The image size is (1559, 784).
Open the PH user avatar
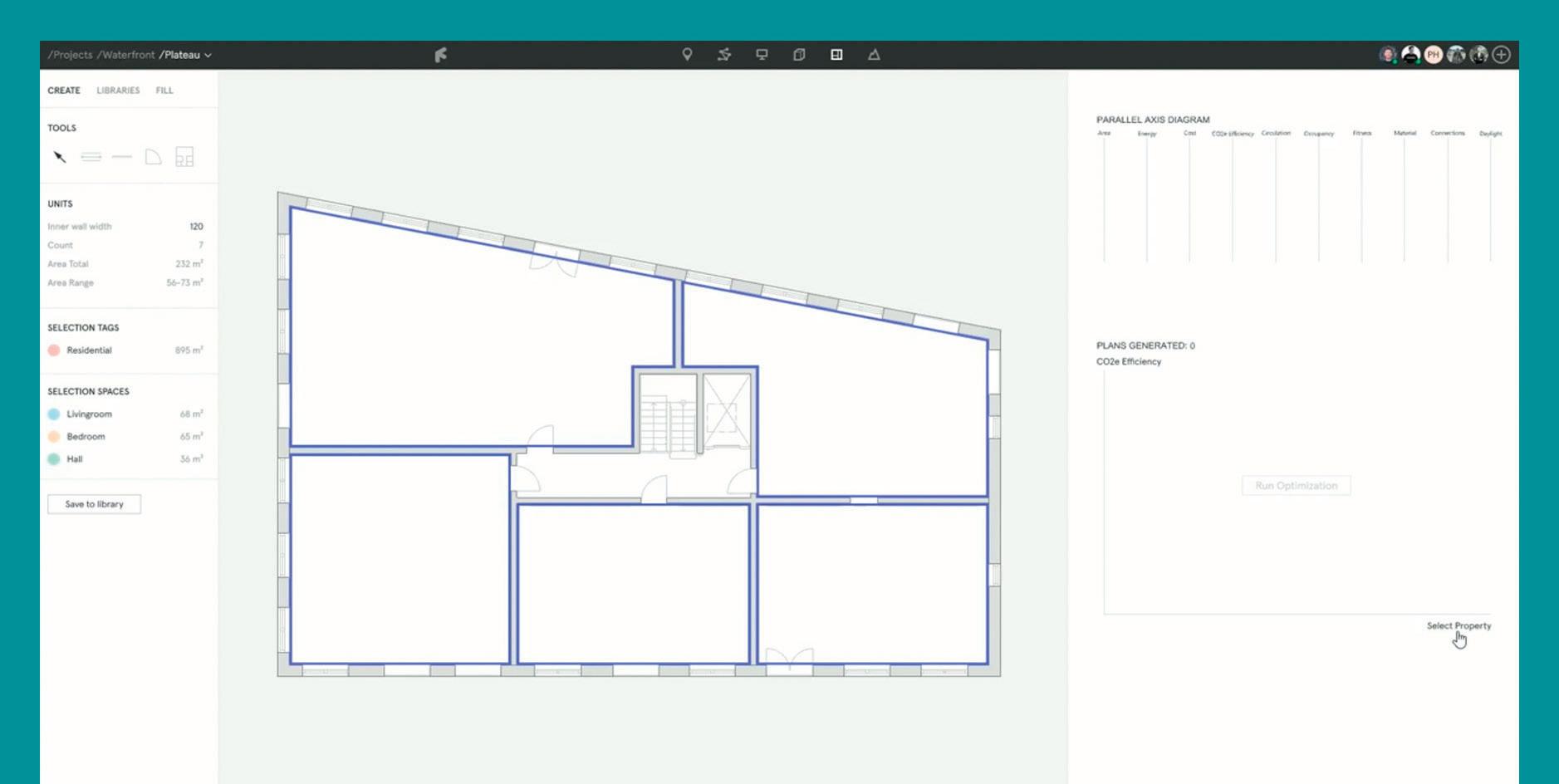[1433, 55]
